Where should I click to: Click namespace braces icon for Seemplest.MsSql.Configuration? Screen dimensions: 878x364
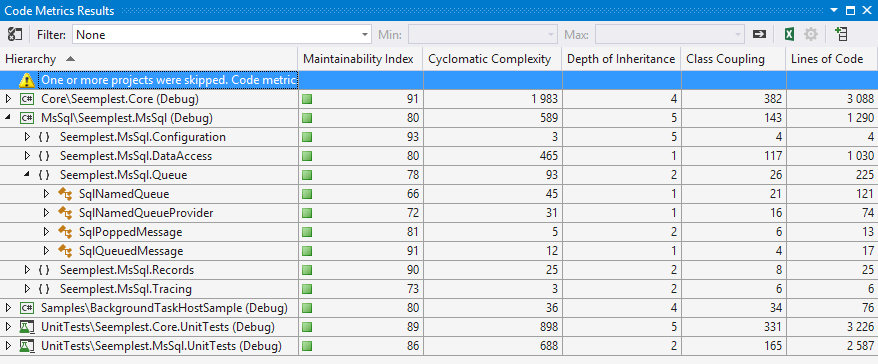coord(44,137)
